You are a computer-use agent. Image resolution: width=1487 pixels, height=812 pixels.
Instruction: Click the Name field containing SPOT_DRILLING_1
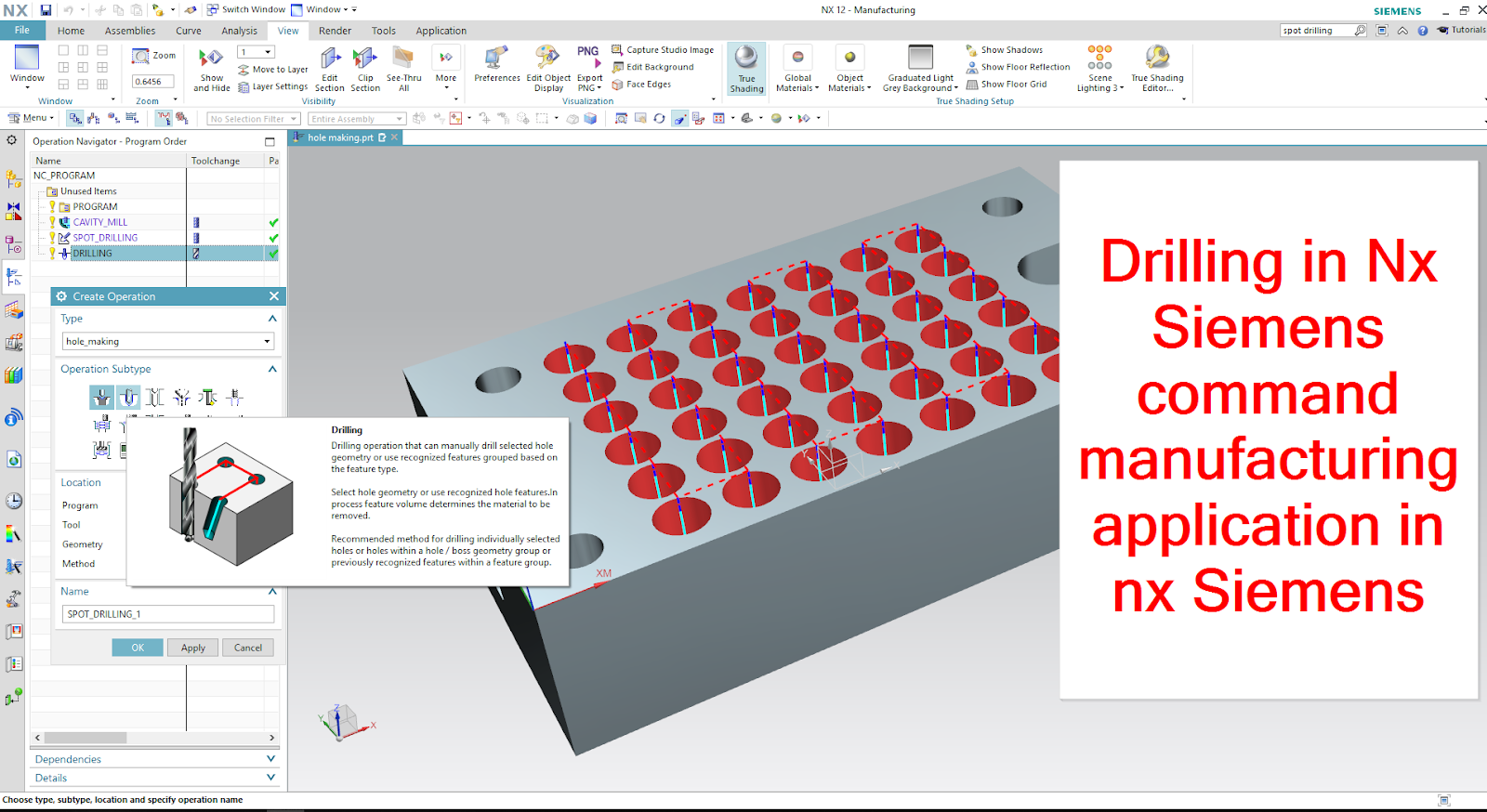pos(168,614)
